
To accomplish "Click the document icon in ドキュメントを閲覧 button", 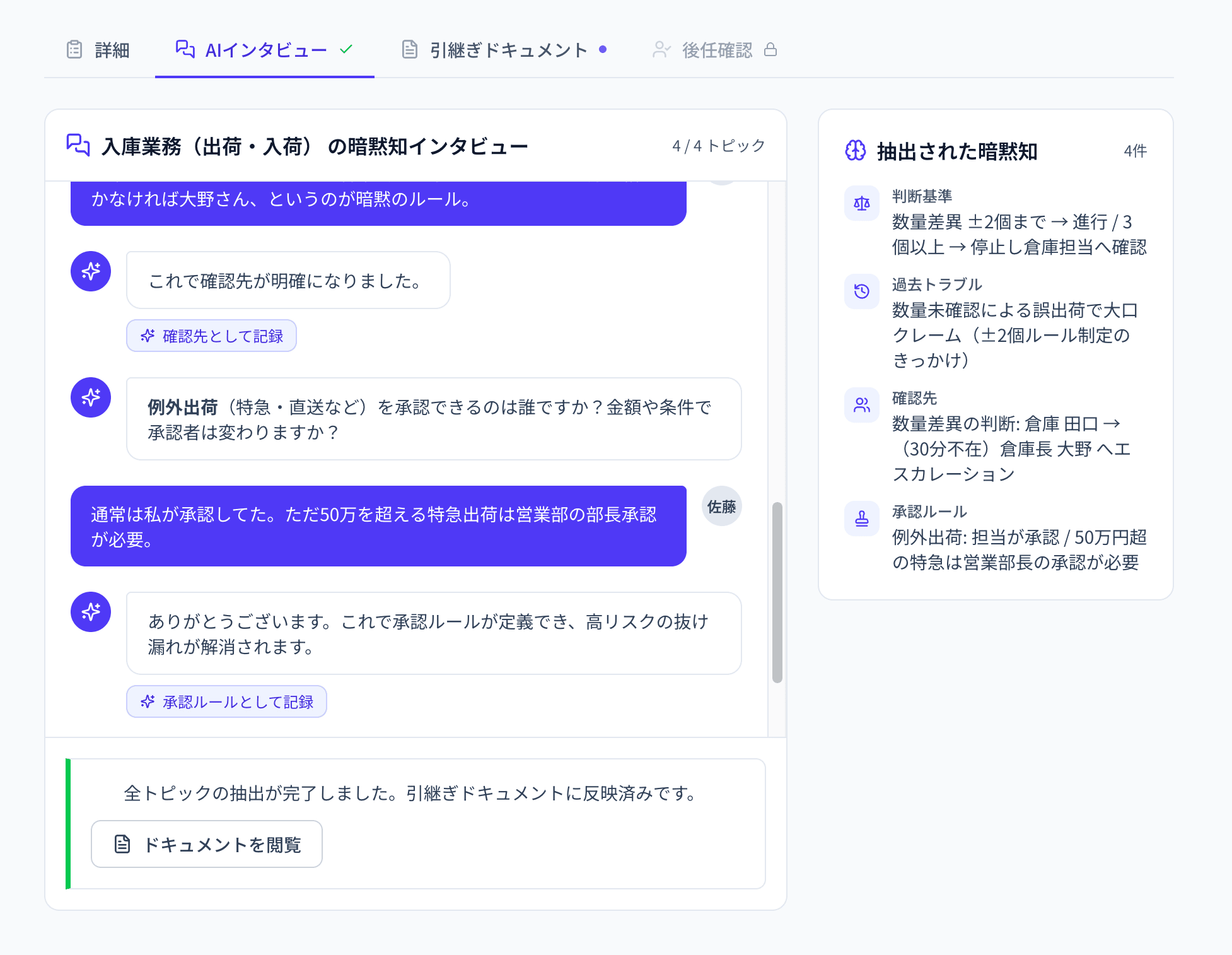I will point(122,844).
